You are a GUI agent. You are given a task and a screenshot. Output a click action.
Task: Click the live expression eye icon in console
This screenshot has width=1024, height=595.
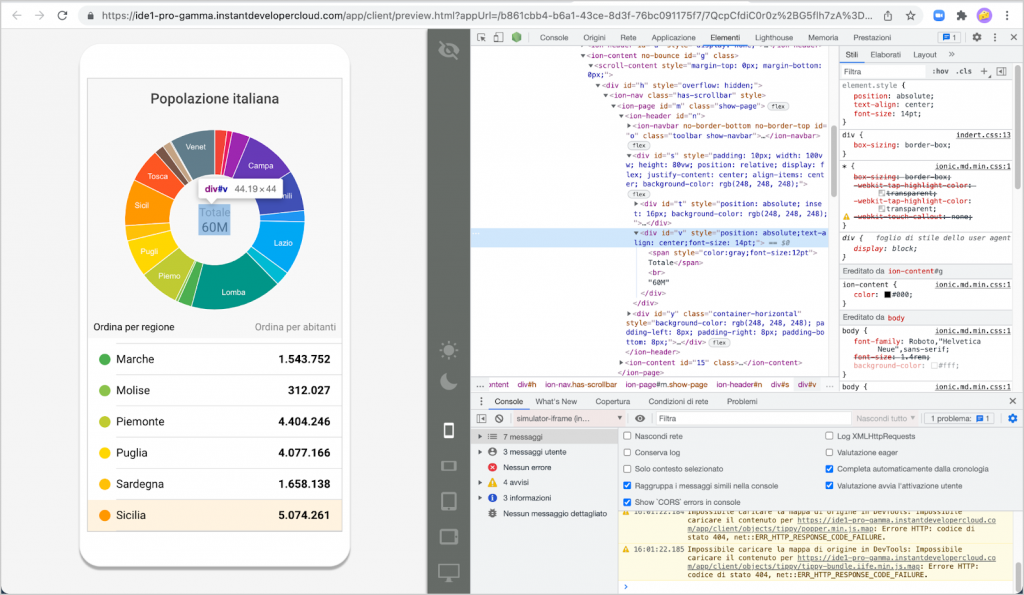(640, 418)
